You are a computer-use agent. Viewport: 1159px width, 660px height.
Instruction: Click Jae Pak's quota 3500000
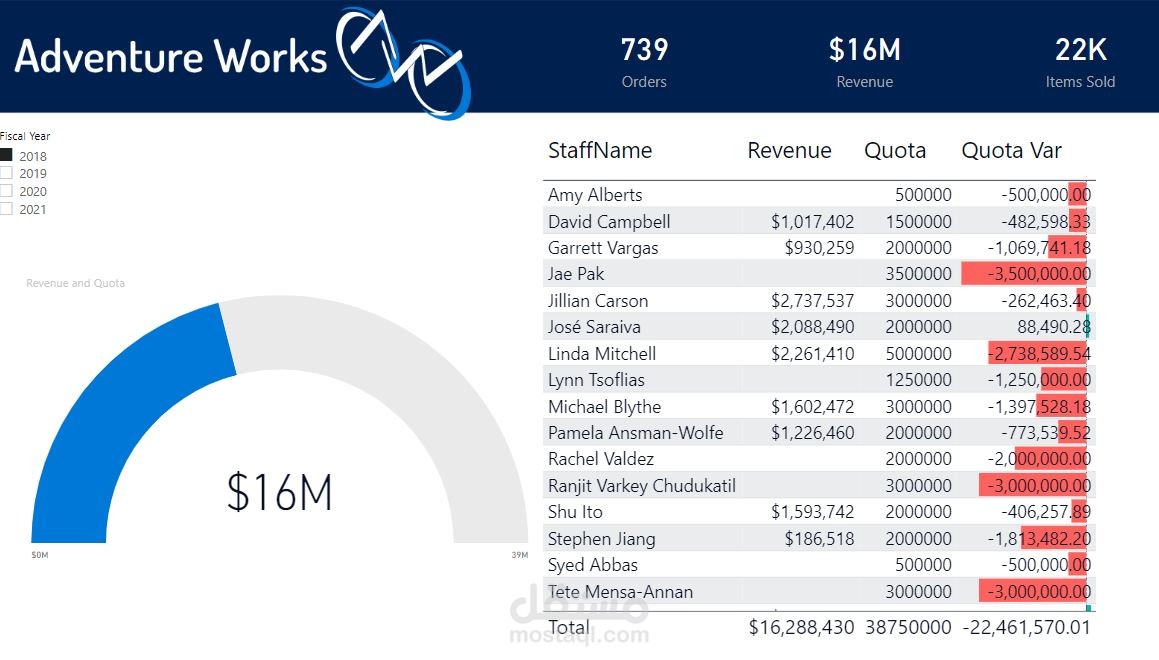tap(918, 273)
